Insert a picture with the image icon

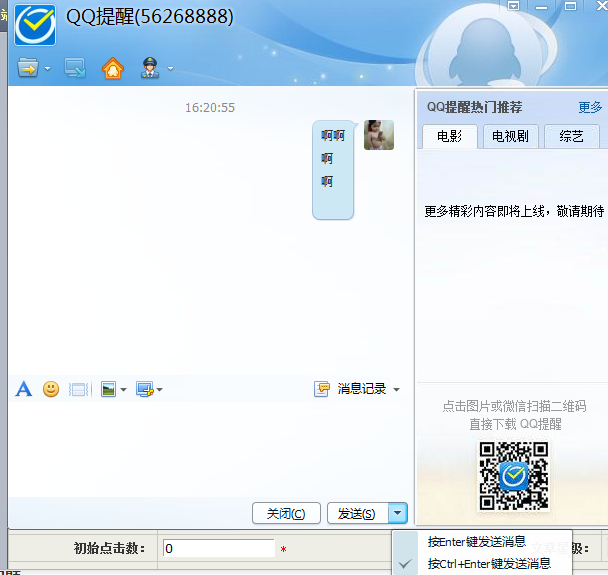point(108,389)
